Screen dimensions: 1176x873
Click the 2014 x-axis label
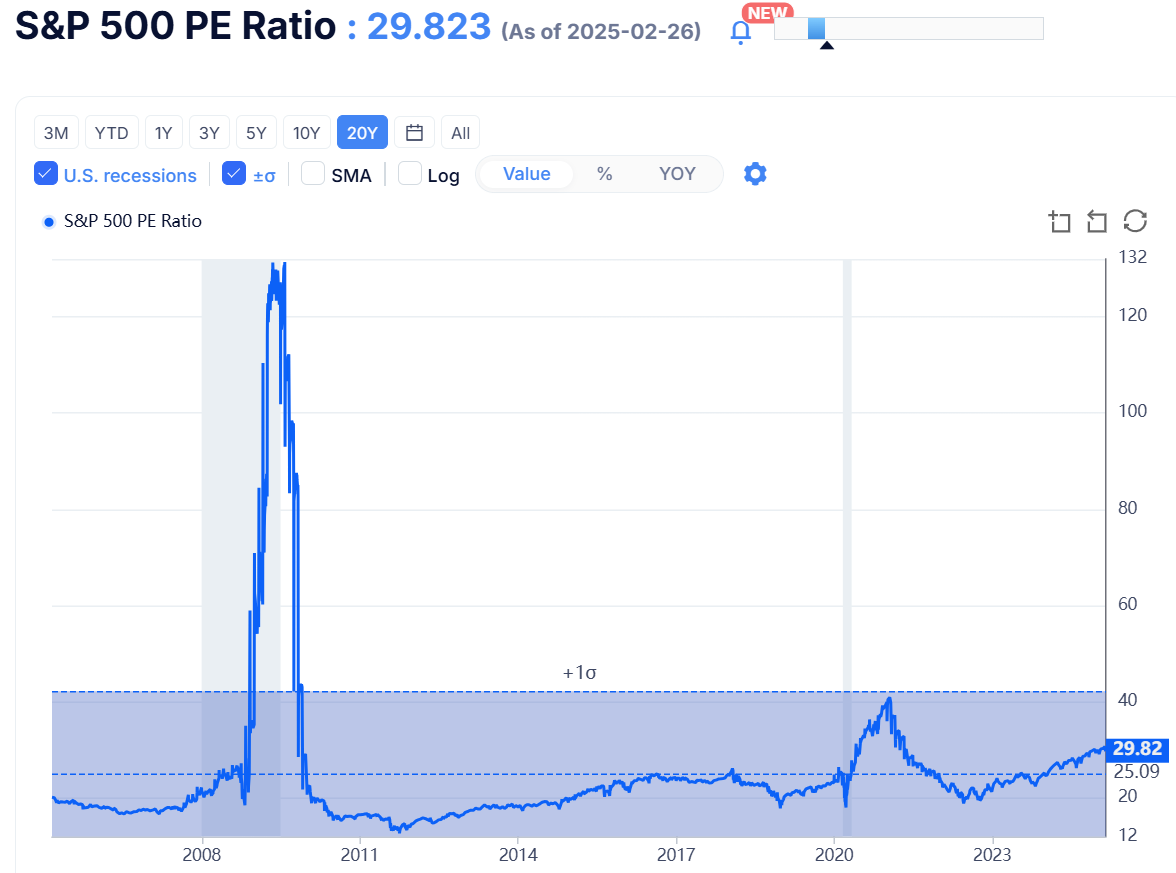coord(518,854)
